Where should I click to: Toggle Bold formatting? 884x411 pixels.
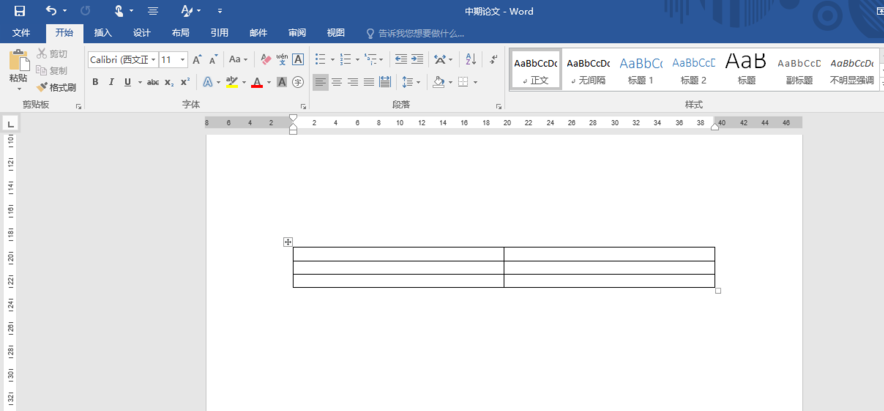tap(96, 82)
